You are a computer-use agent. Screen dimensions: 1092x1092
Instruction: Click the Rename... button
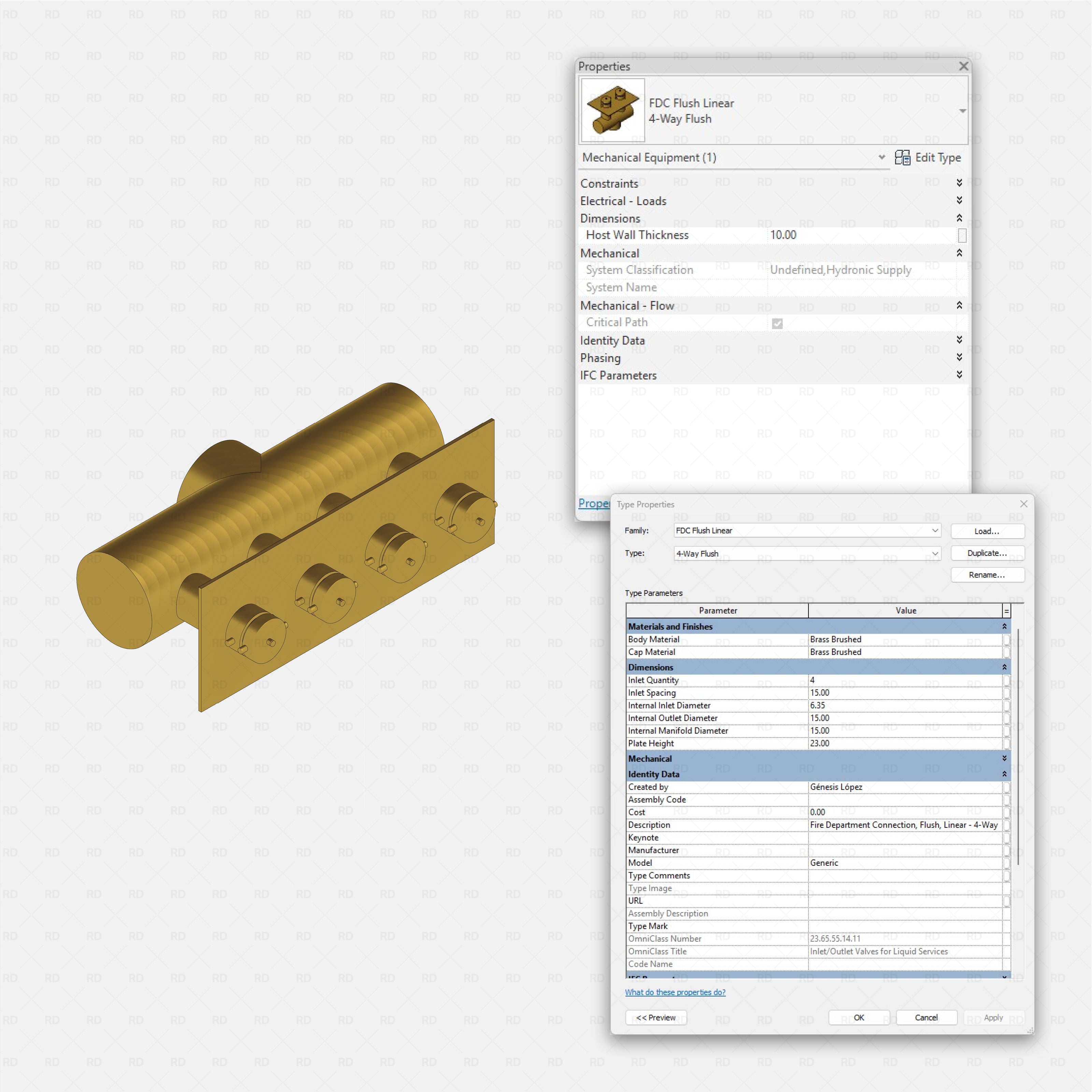[988, 575]
